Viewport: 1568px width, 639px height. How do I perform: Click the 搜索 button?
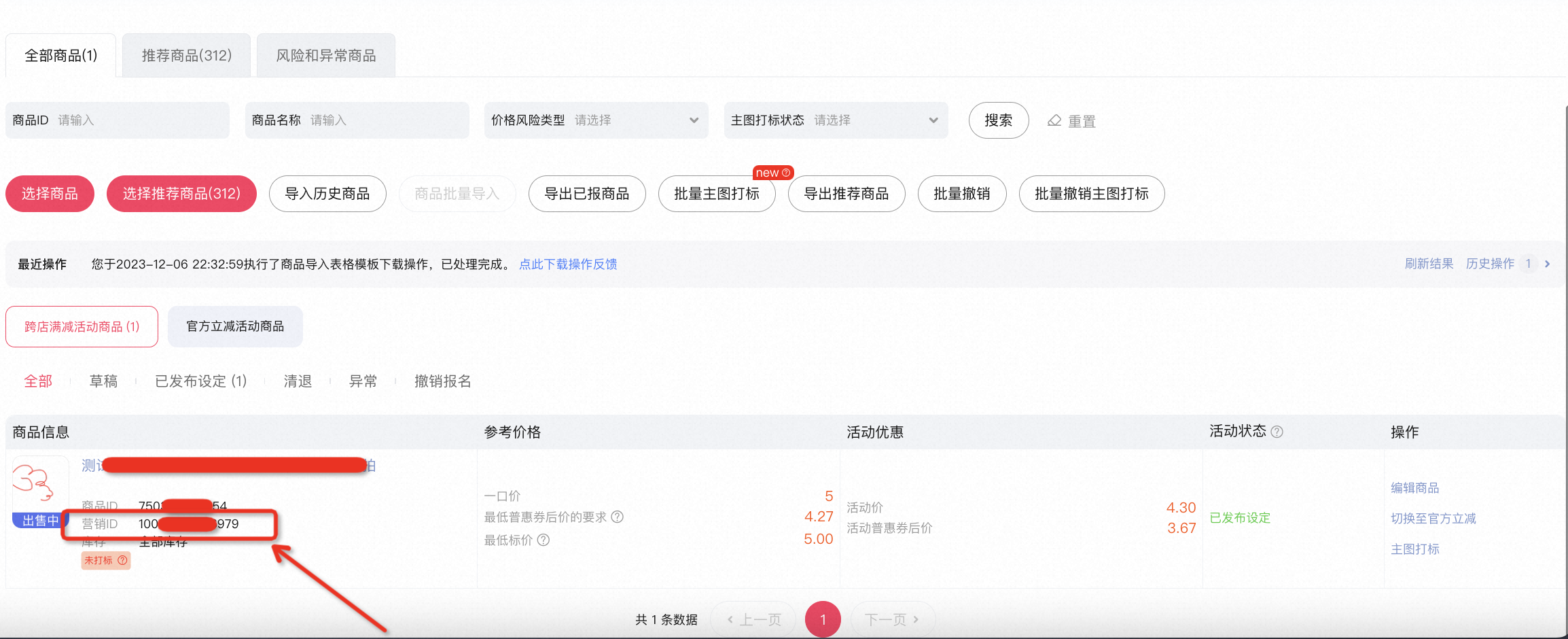pos(999,120)
